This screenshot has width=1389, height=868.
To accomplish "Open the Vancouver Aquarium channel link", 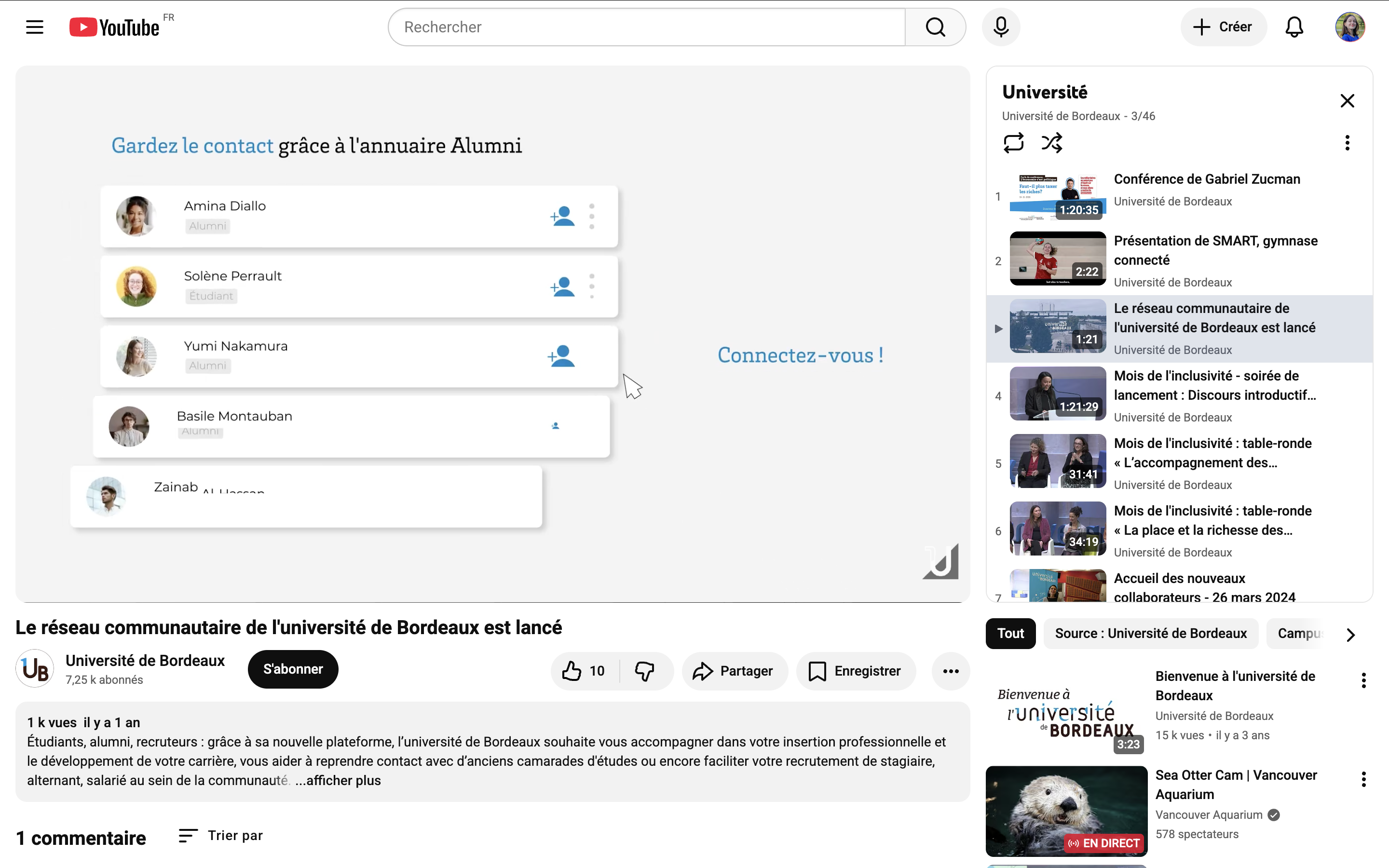I will pyautogui.click(x=1208, y=815).
